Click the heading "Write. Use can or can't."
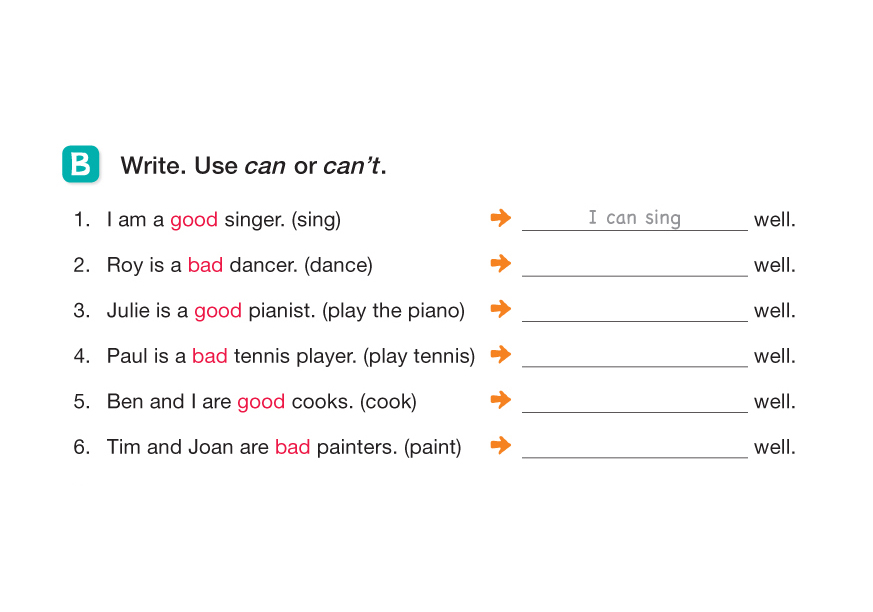The width and height of the screenshot is (873, 612). click(253, 166)
